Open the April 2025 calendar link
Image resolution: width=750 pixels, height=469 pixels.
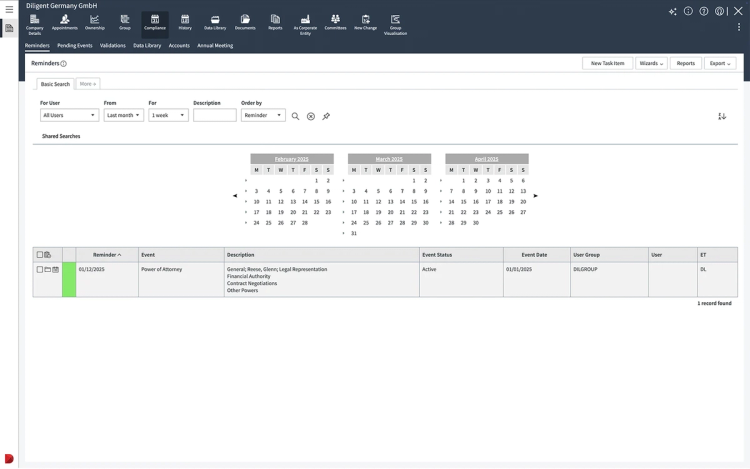pos(486,159)
